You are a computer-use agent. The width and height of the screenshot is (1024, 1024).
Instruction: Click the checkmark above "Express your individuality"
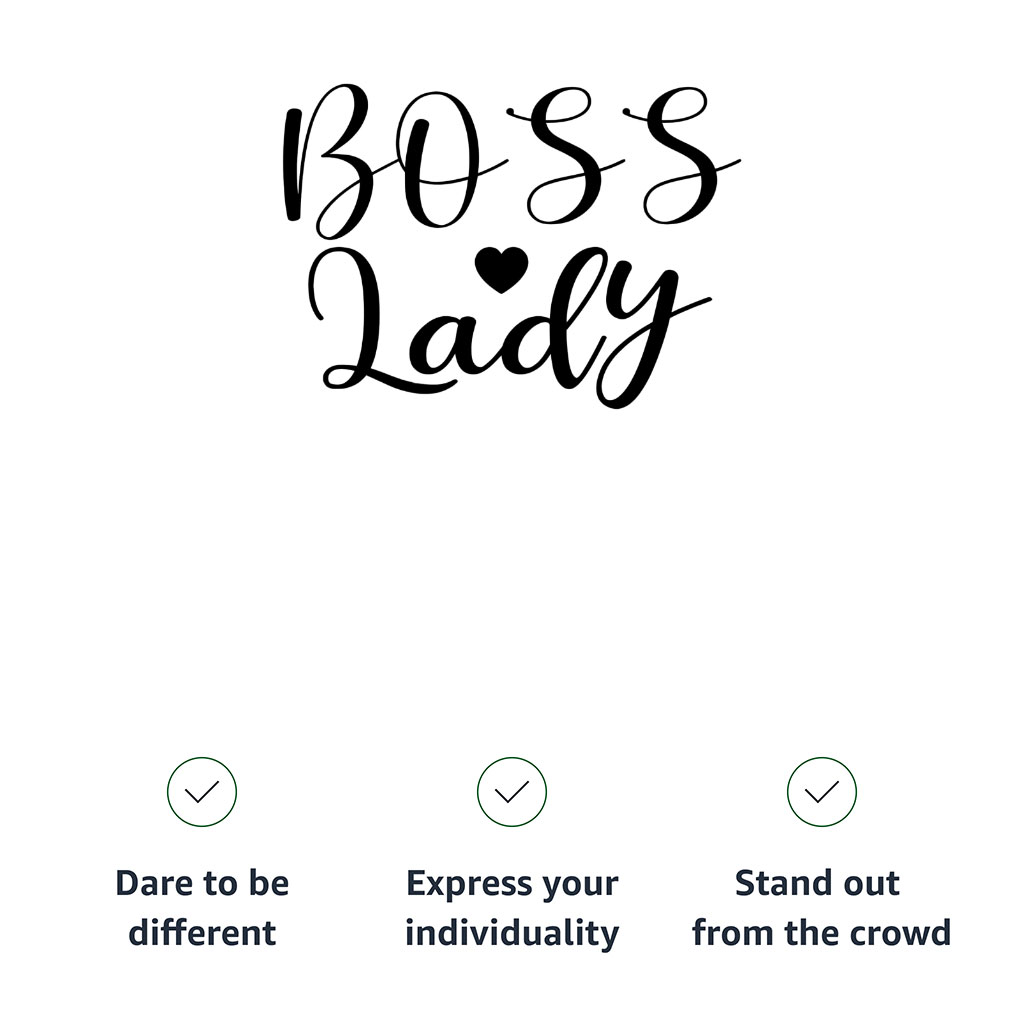click(x=512, y=792)
